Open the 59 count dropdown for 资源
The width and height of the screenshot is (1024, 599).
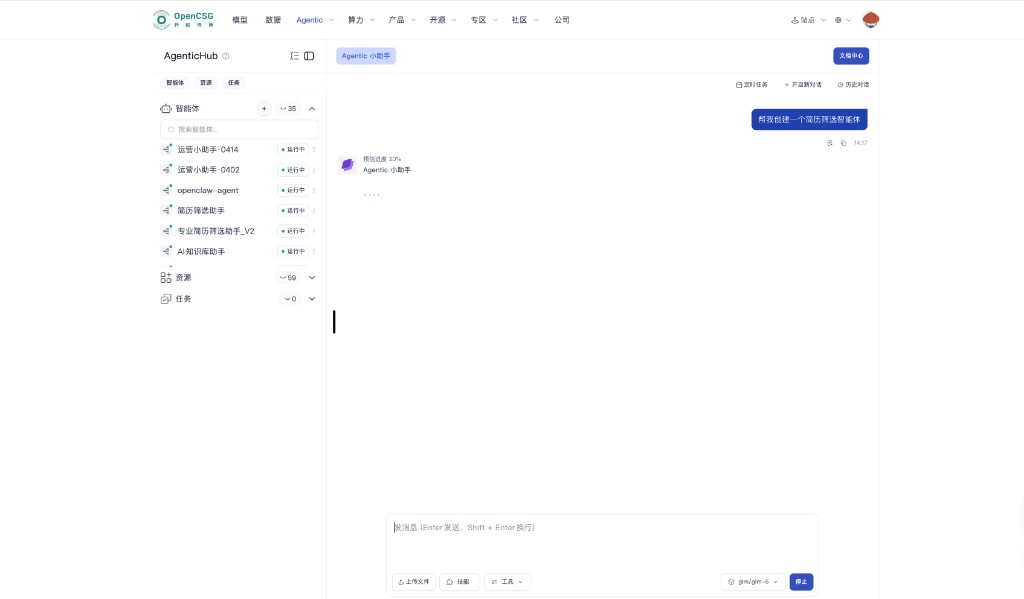pyautogui.click(x=288, y=278)
